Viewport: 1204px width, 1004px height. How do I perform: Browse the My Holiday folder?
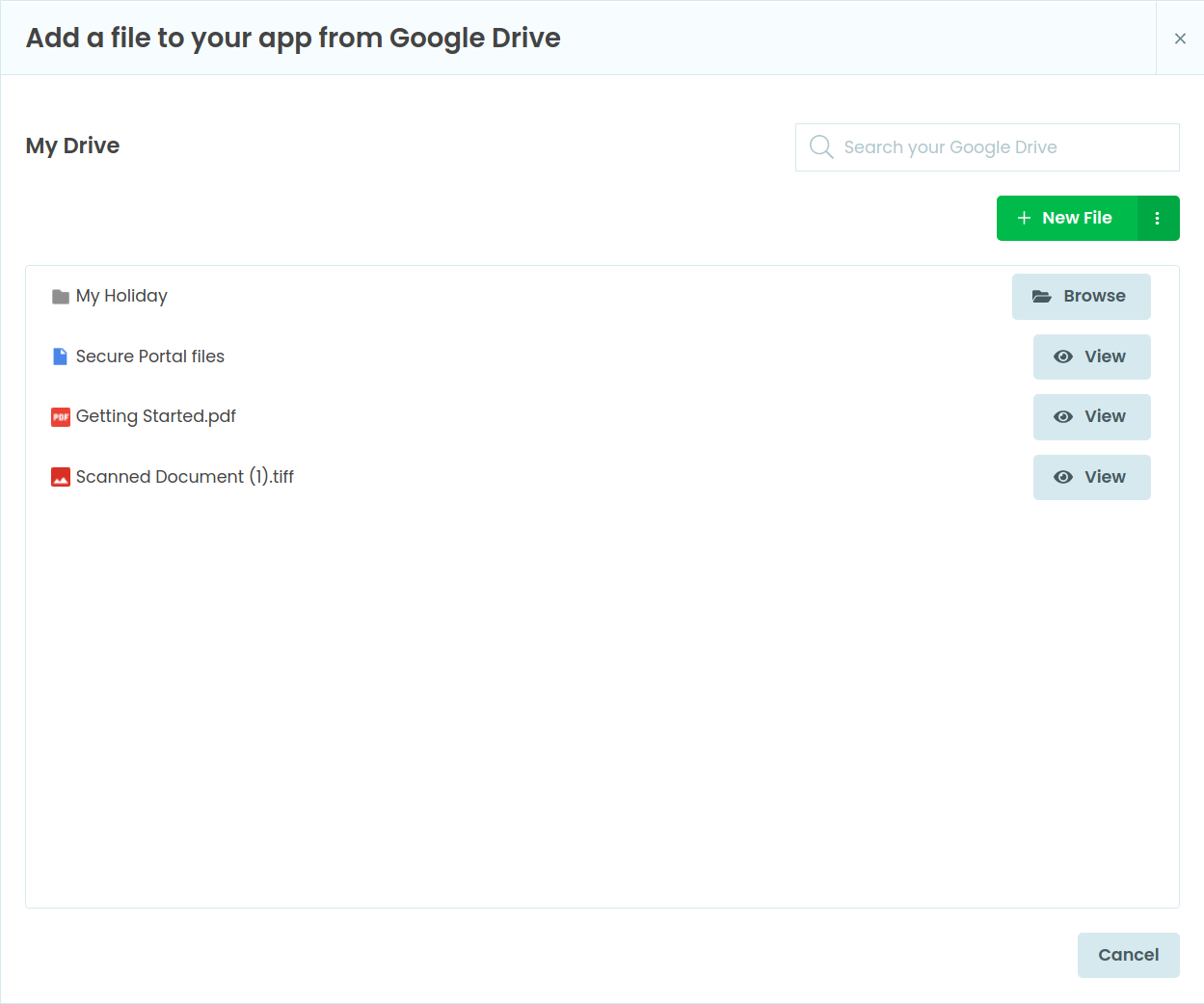(1081, 296)
